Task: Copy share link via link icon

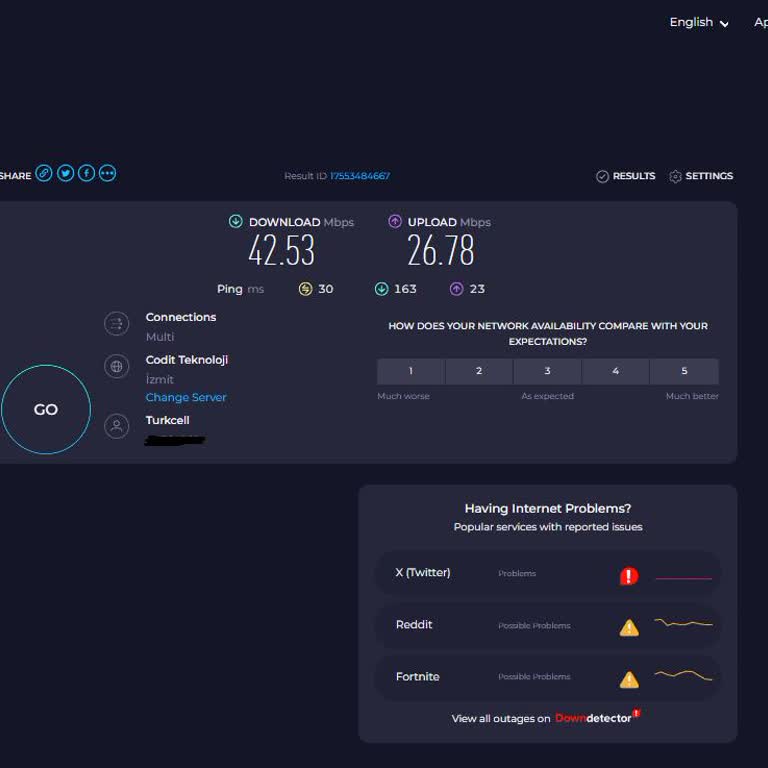Action: tap(44, 173)
